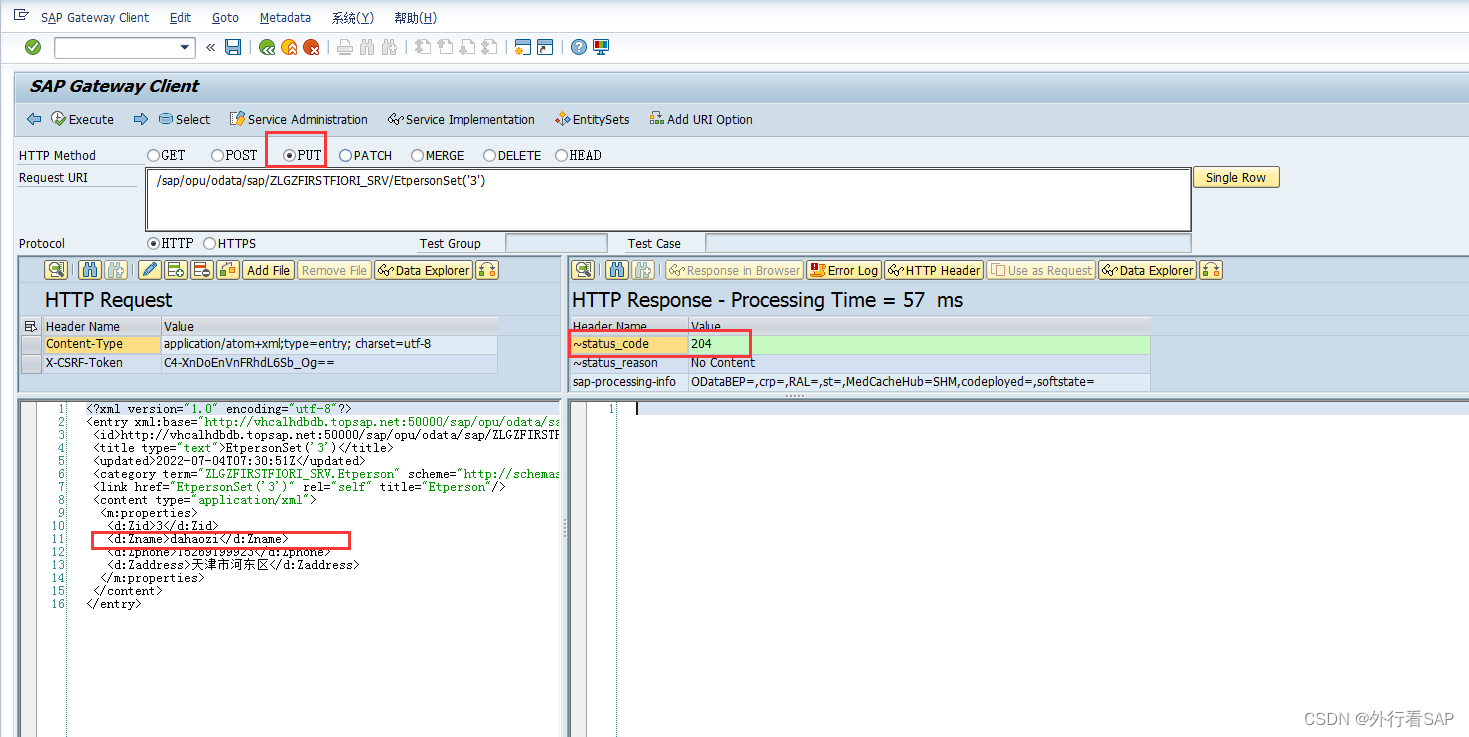Click the request pane pencil edit icon
Screen dimensions: 1469x737
[x=150, y=270]
